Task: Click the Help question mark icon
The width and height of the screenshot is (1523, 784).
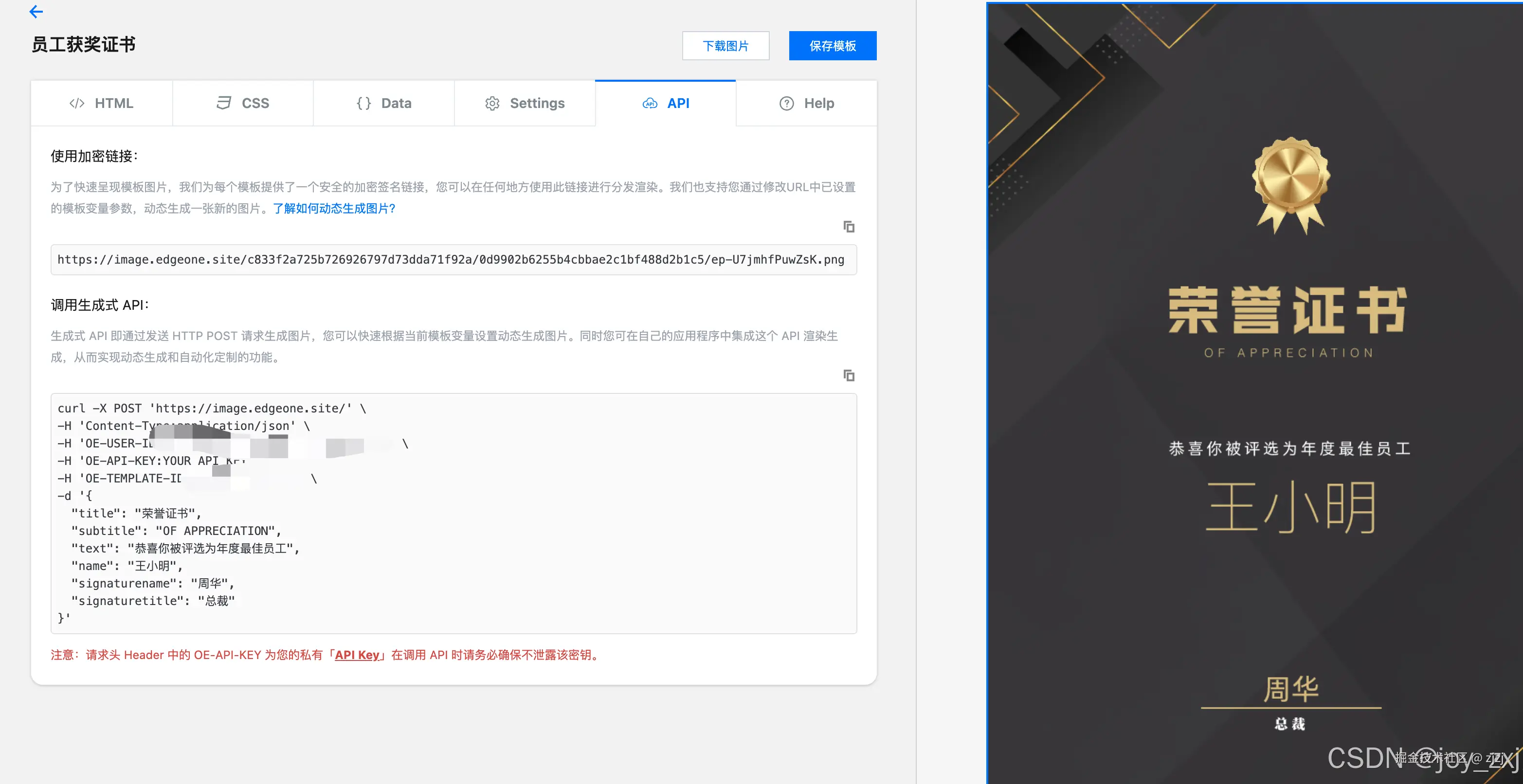Action: 786,104
